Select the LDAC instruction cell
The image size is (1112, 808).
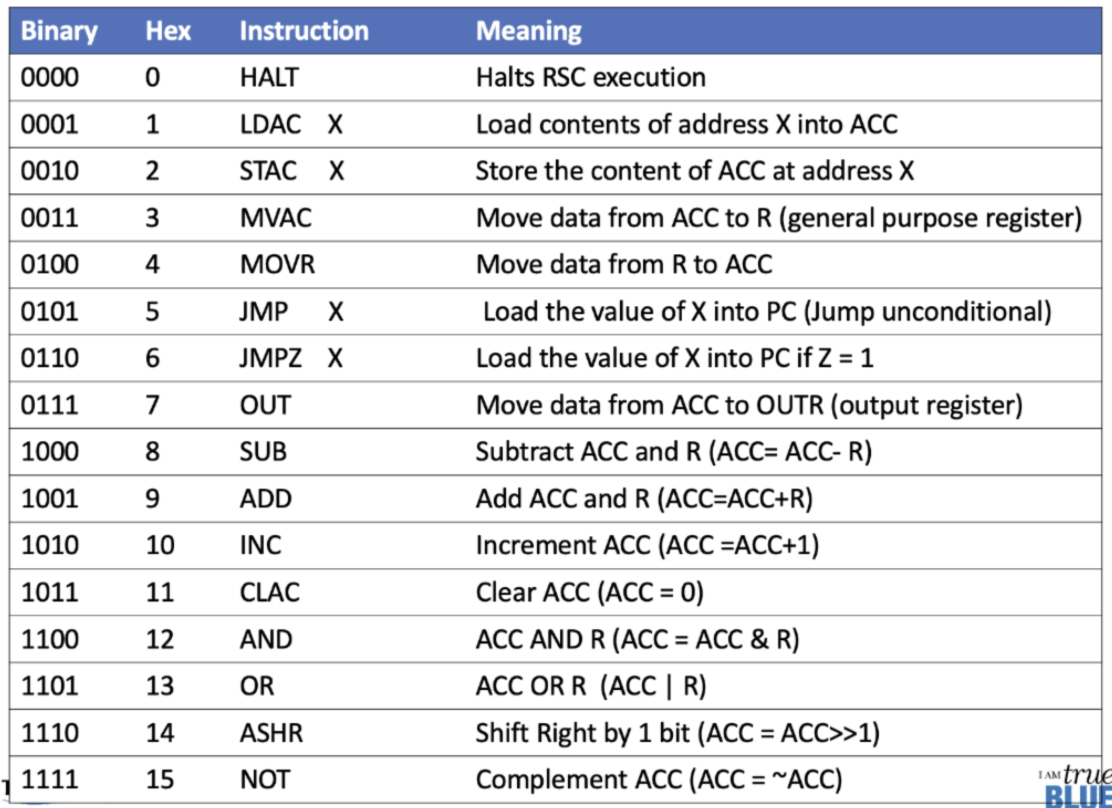click(271, 124)
